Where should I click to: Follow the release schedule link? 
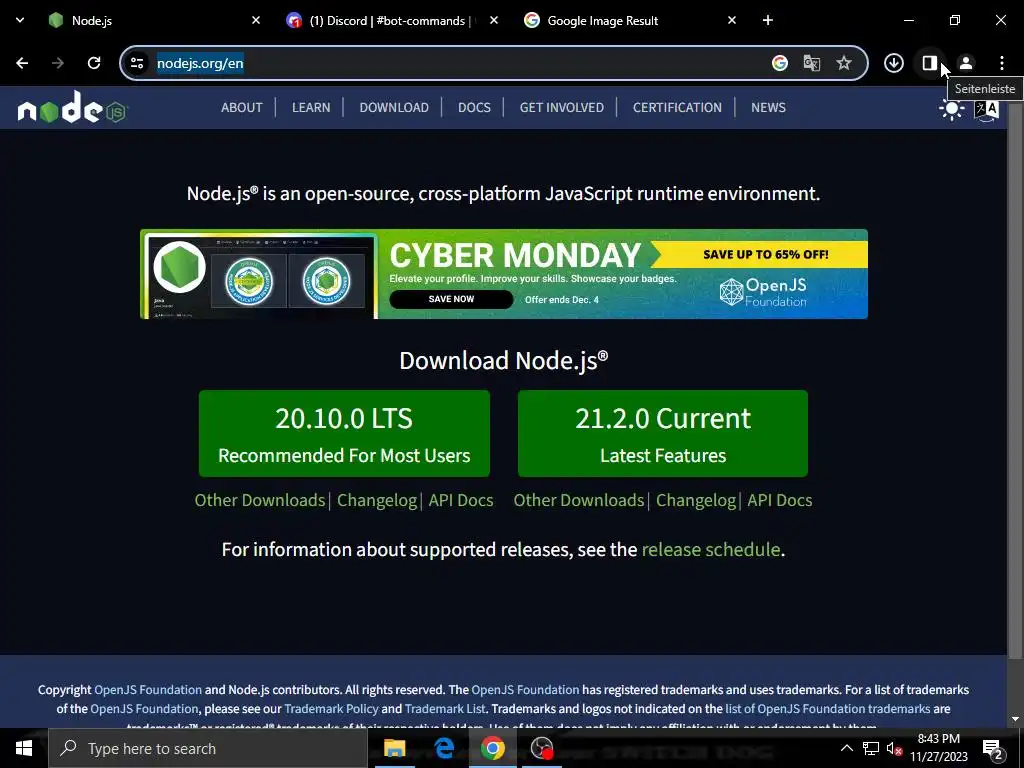711,549
